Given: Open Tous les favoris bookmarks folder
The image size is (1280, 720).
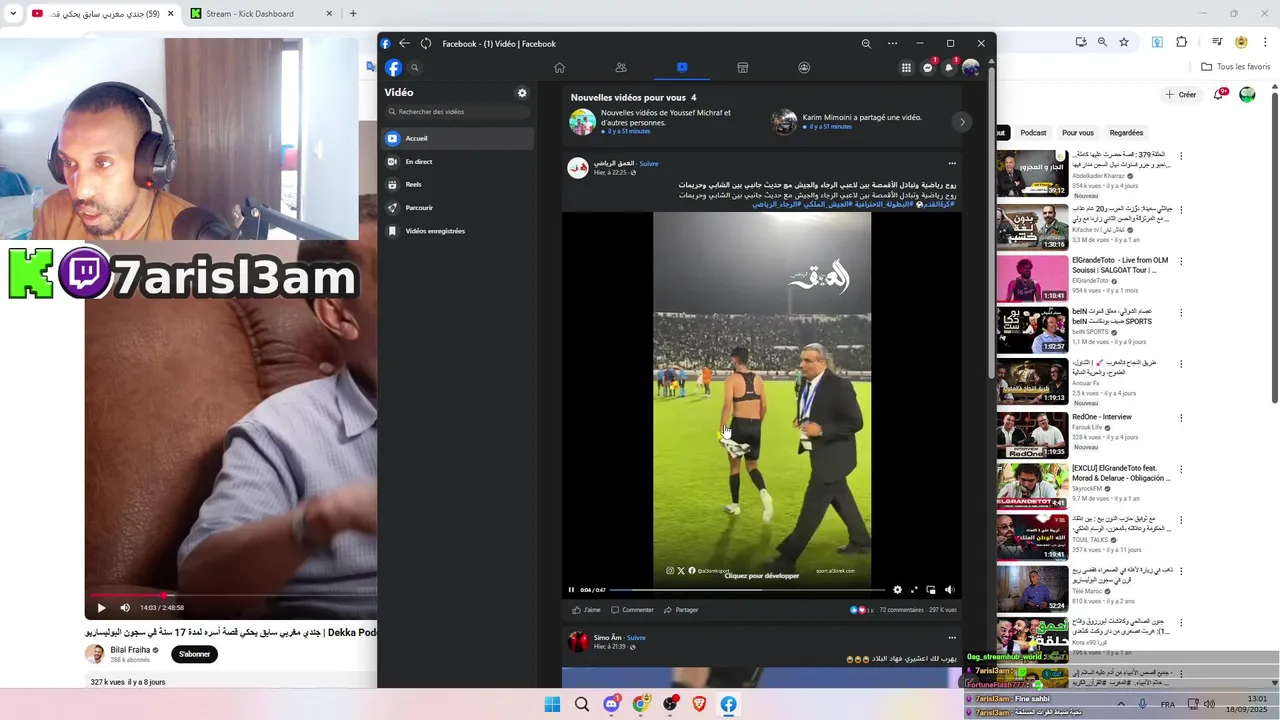Looking at the screenshot, I should click(x=1236, y=67).
